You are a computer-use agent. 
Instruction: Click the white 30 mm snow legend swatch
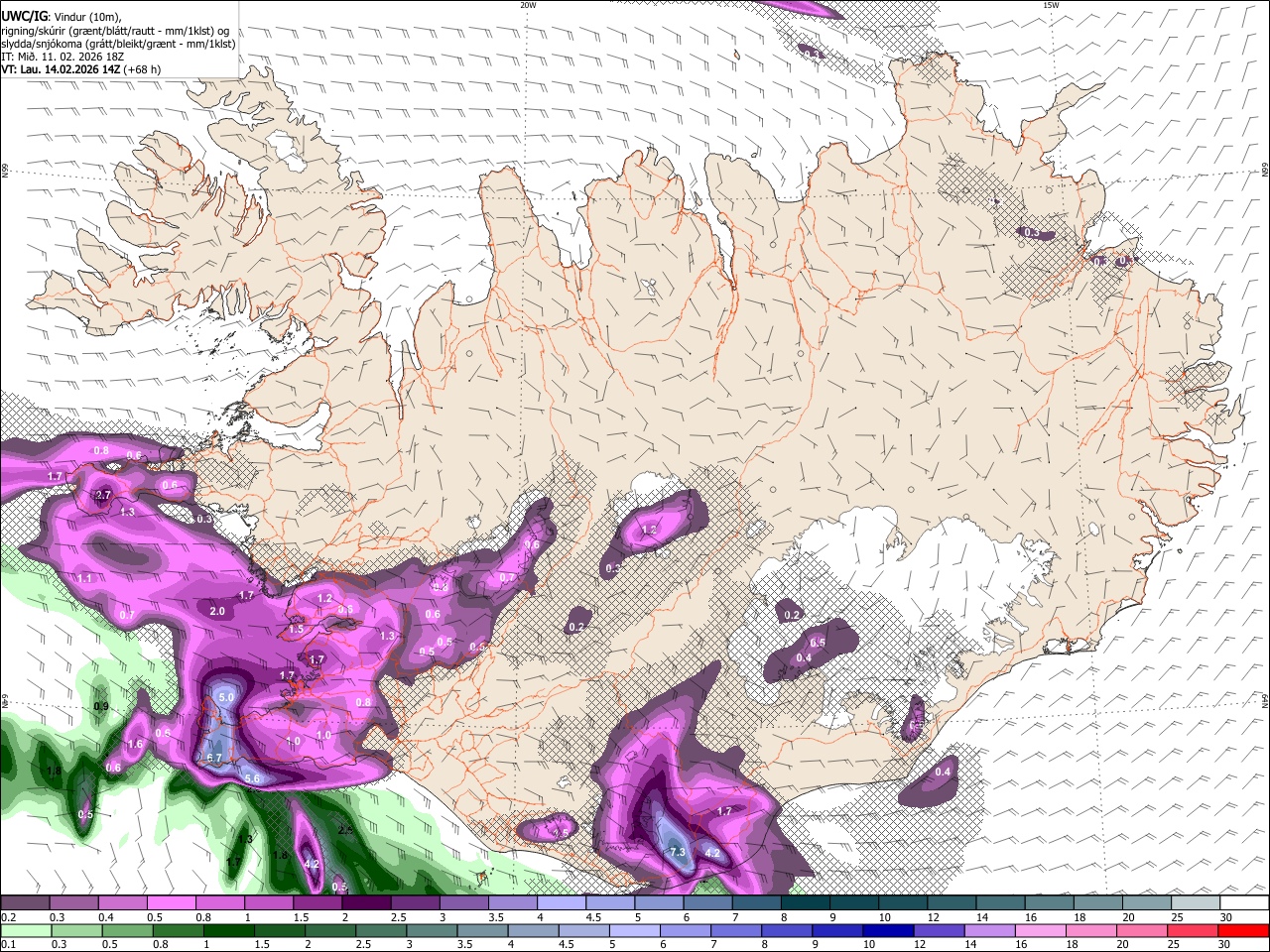pyautogui.click(x=1244, y=903)
